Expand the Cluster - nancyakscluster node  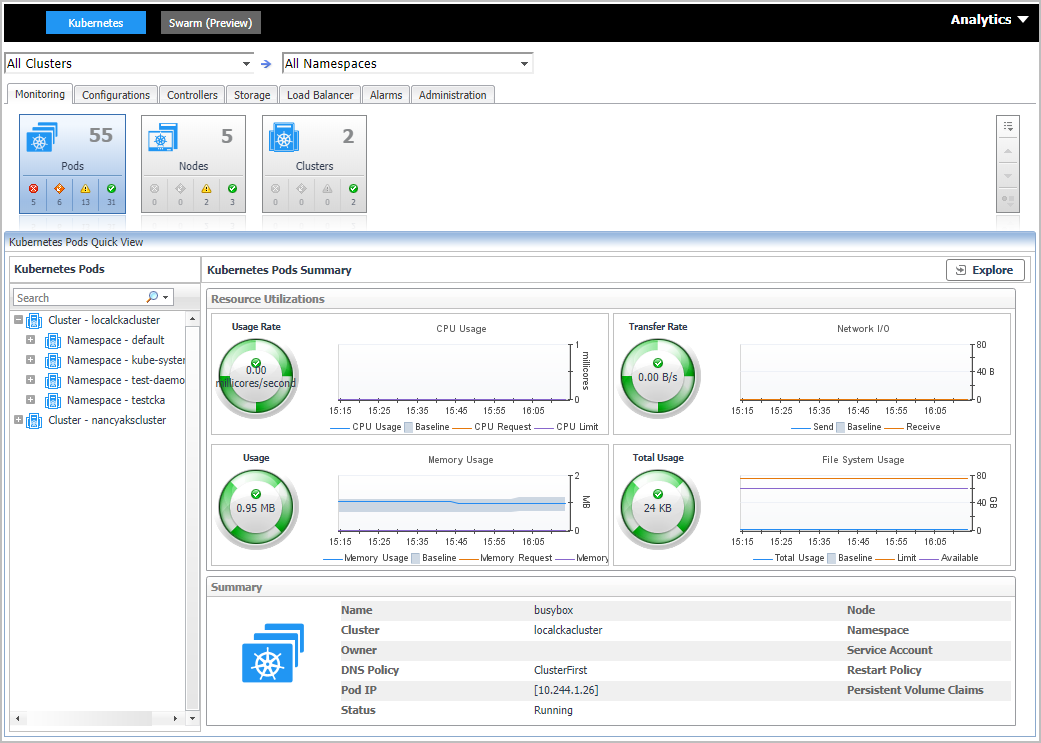click(18, 420)
